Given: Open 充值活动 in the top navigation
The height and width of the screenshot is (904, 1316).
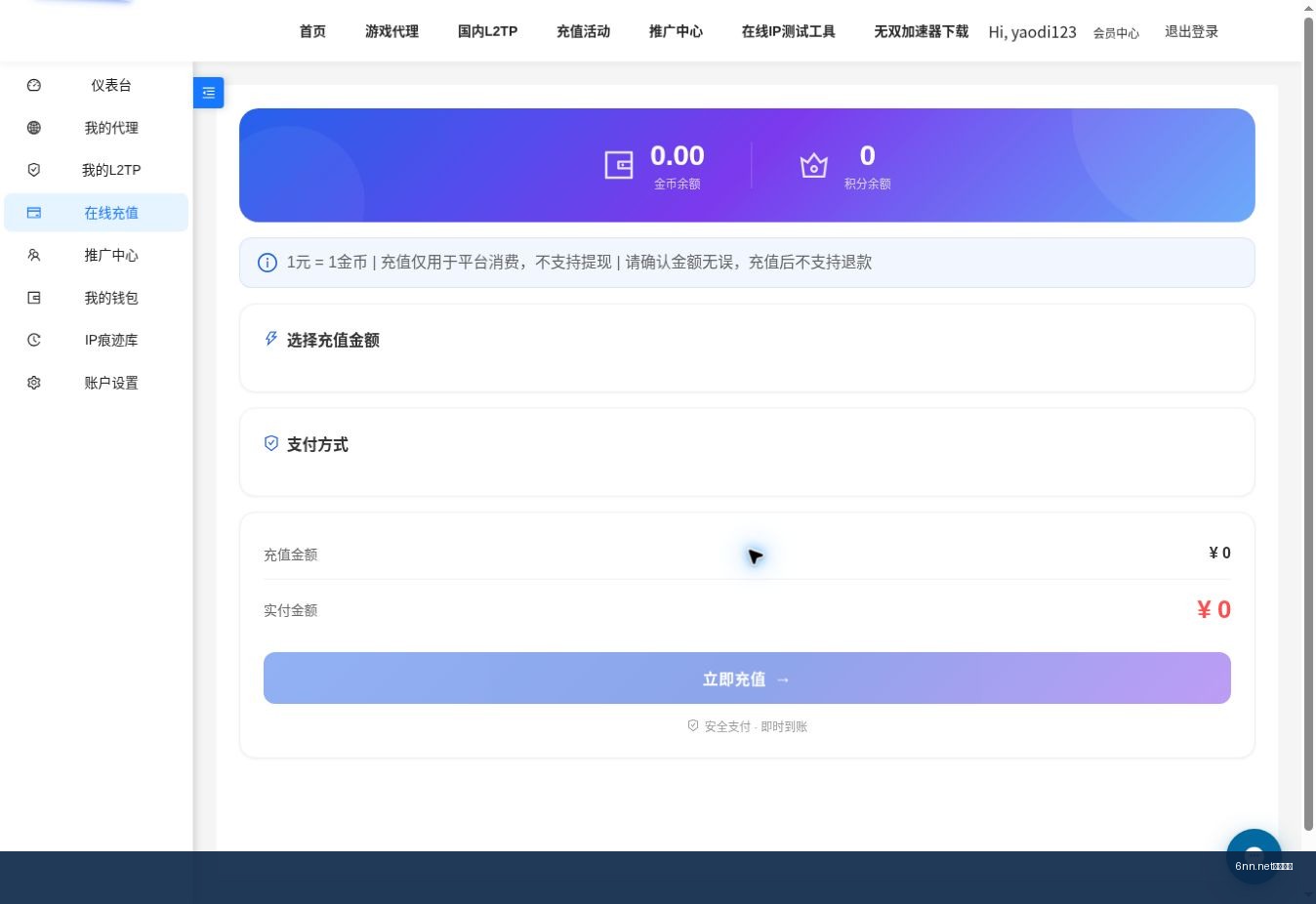Looking at the screenshot, I should [x=584, y=31].
